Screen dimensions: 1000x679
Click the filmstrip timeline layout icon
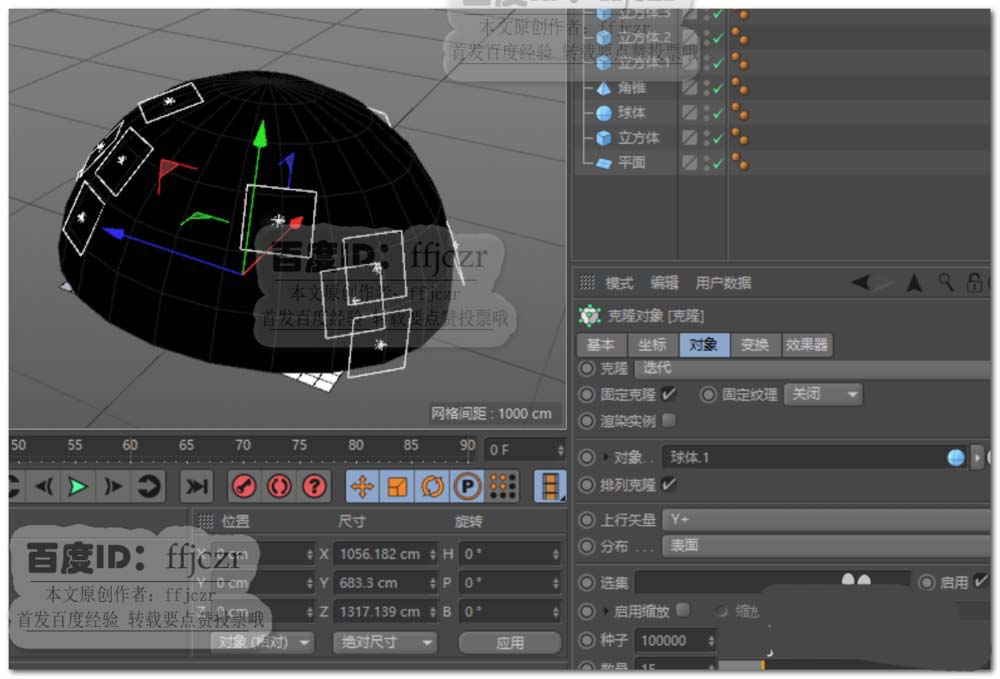coord(550,487)
